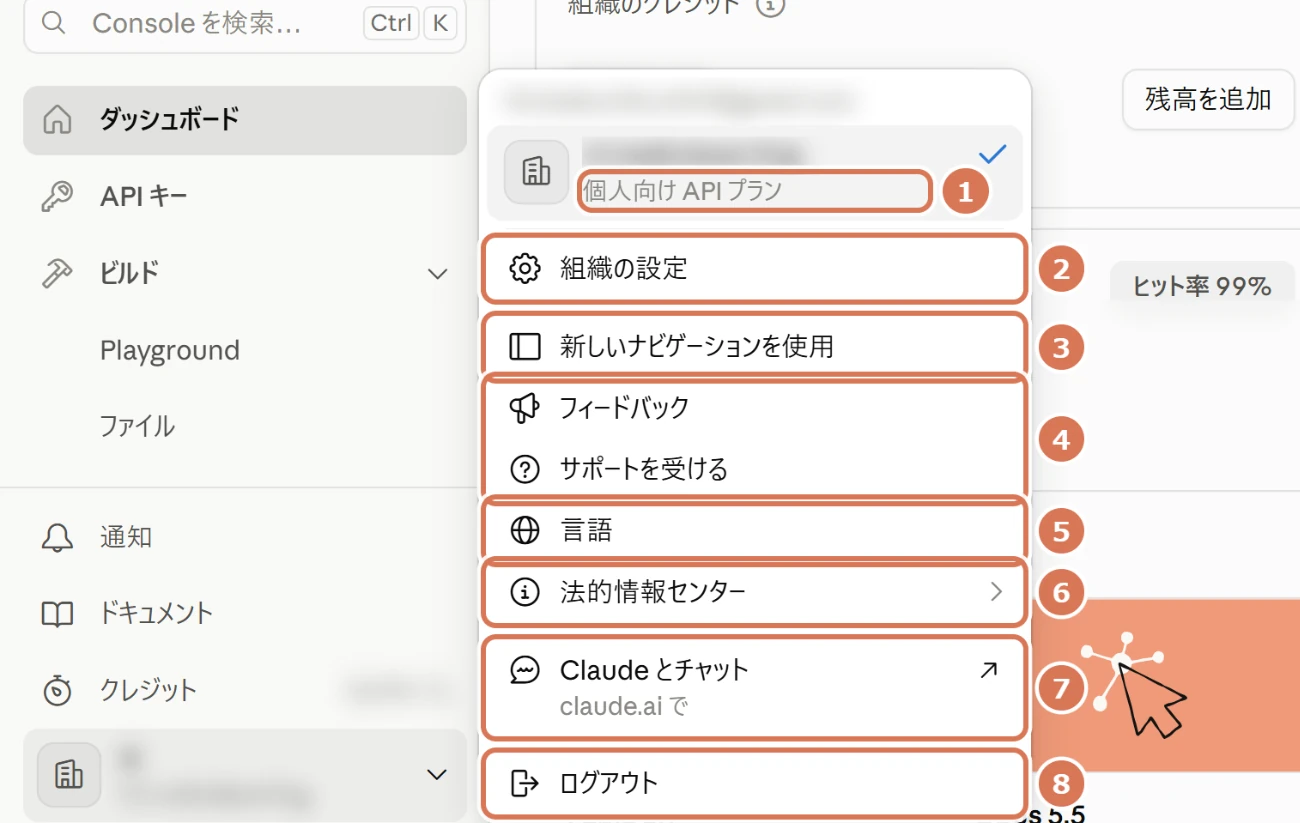Select フィードバック menu entry
Viewport: 1300px width, 823px height.
[x=755, y=407]
